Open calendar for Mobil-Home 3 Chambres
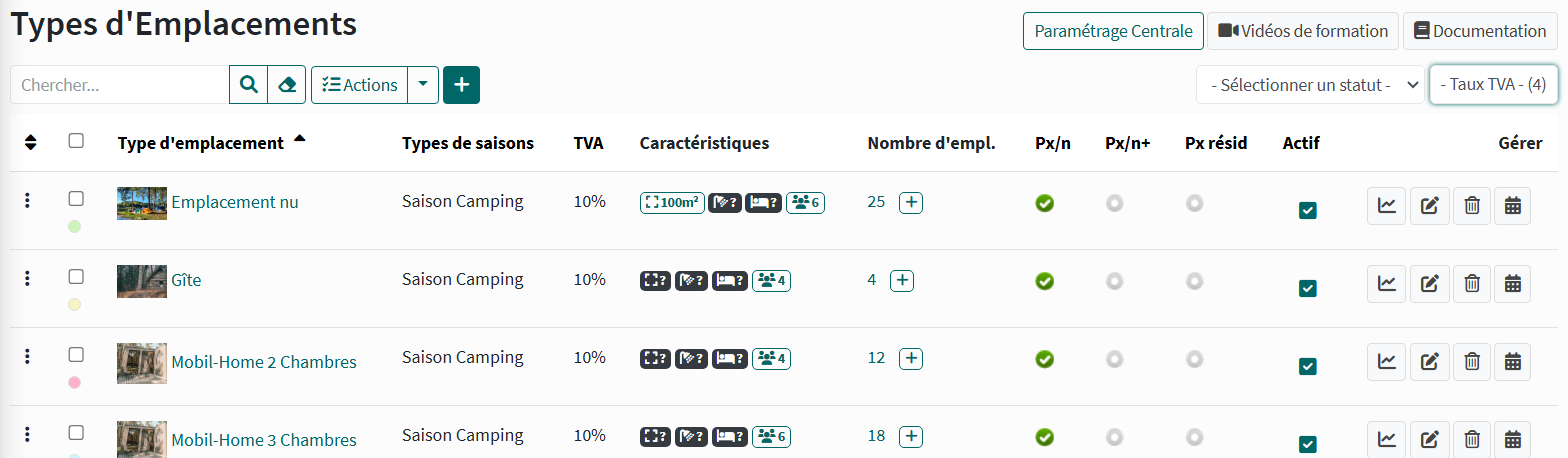This screenshot has width=1568, height=458. (x=1512, y=440)
